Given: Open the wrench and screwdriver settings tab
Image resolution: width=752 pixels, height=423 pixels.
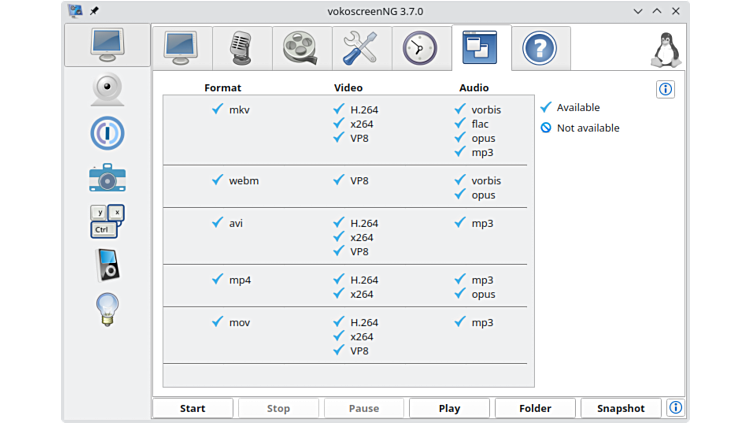Looking at the screenshot, I should 360,48.
